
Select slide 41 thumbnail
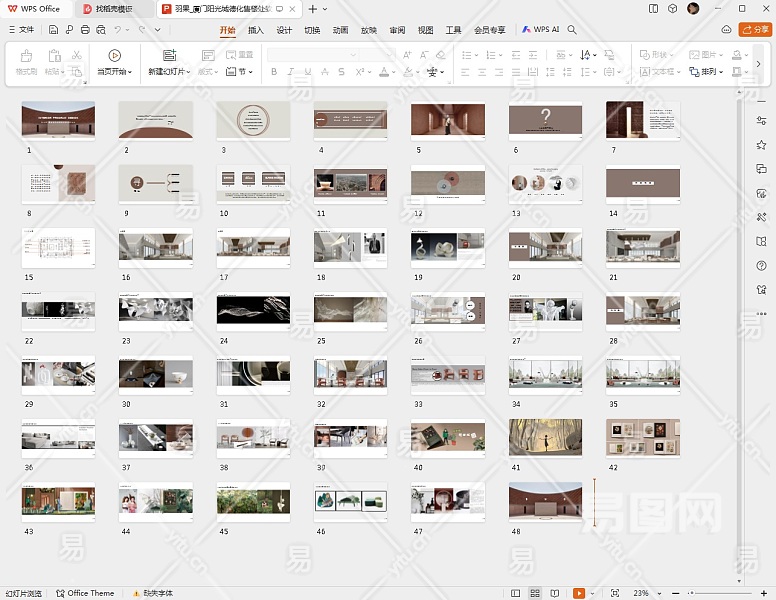pyautogui.click(x=545, y=437)
